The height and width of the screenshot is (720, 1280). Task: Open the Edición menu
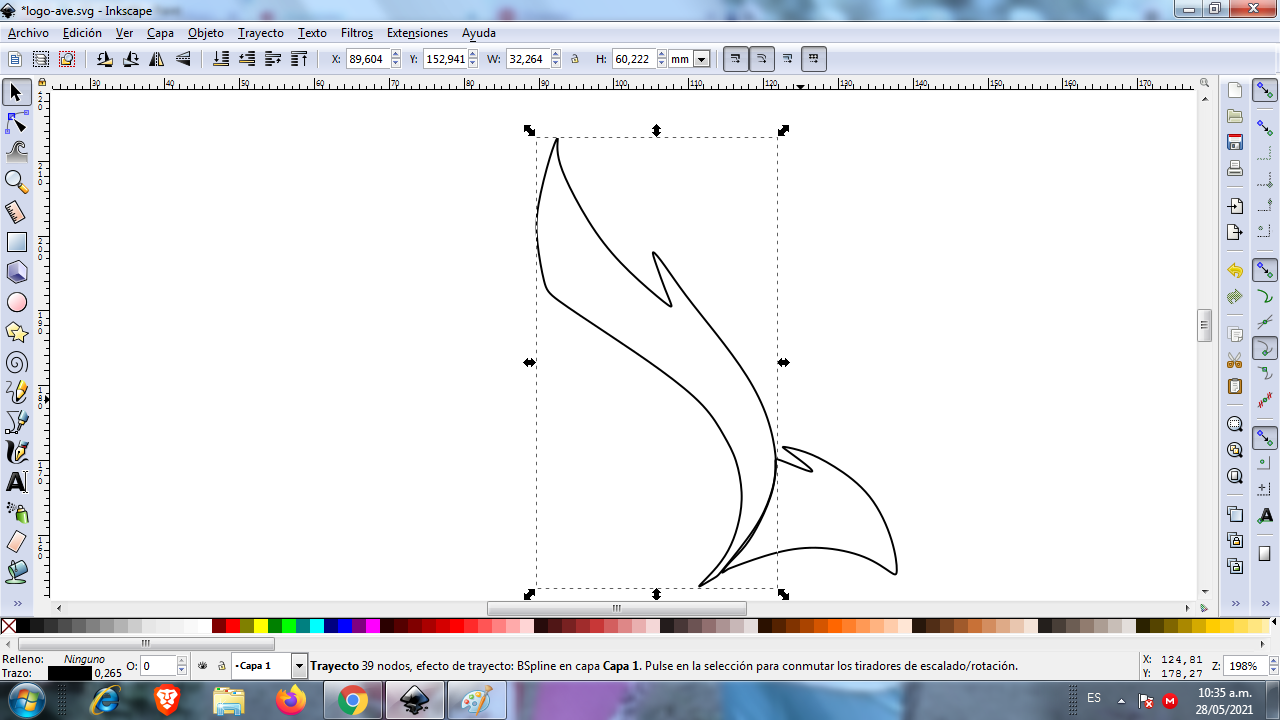point(82,33)
